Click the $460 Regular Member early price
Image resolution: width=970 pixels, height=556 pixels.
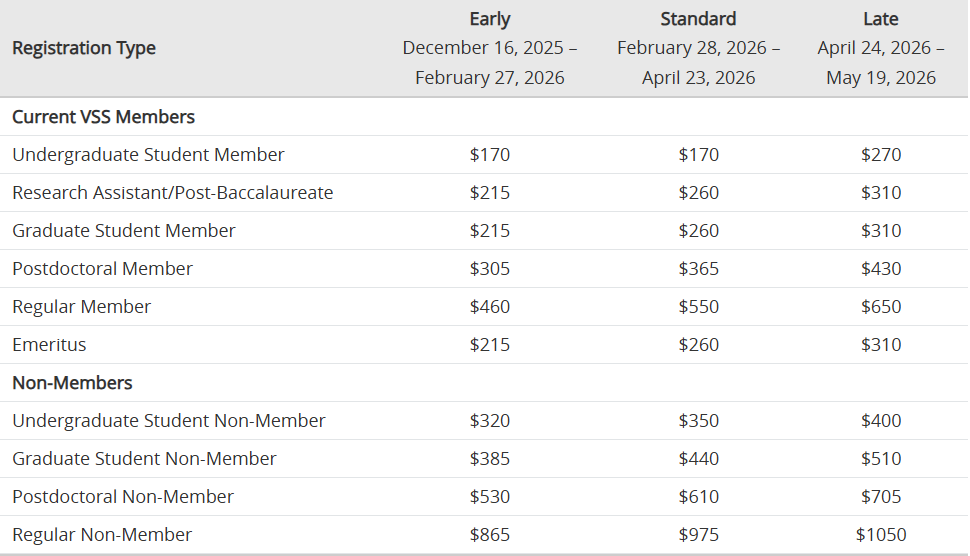tap(490, 307)
